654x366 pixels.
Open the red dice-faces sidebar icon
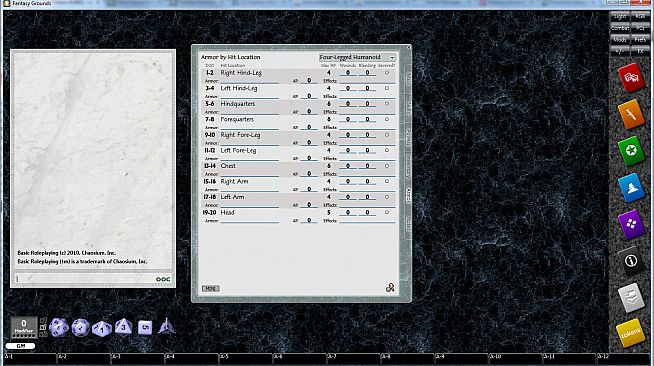click(631, 78)
